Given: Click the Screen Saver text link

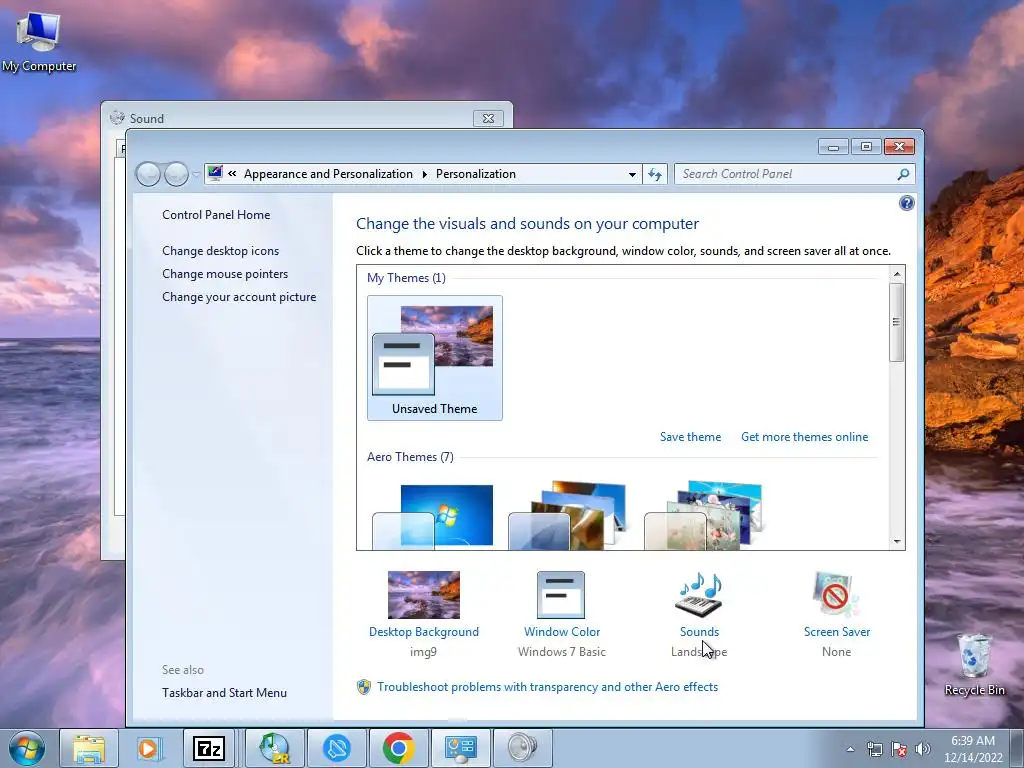Looking at the screenshot, I should 837,632.
